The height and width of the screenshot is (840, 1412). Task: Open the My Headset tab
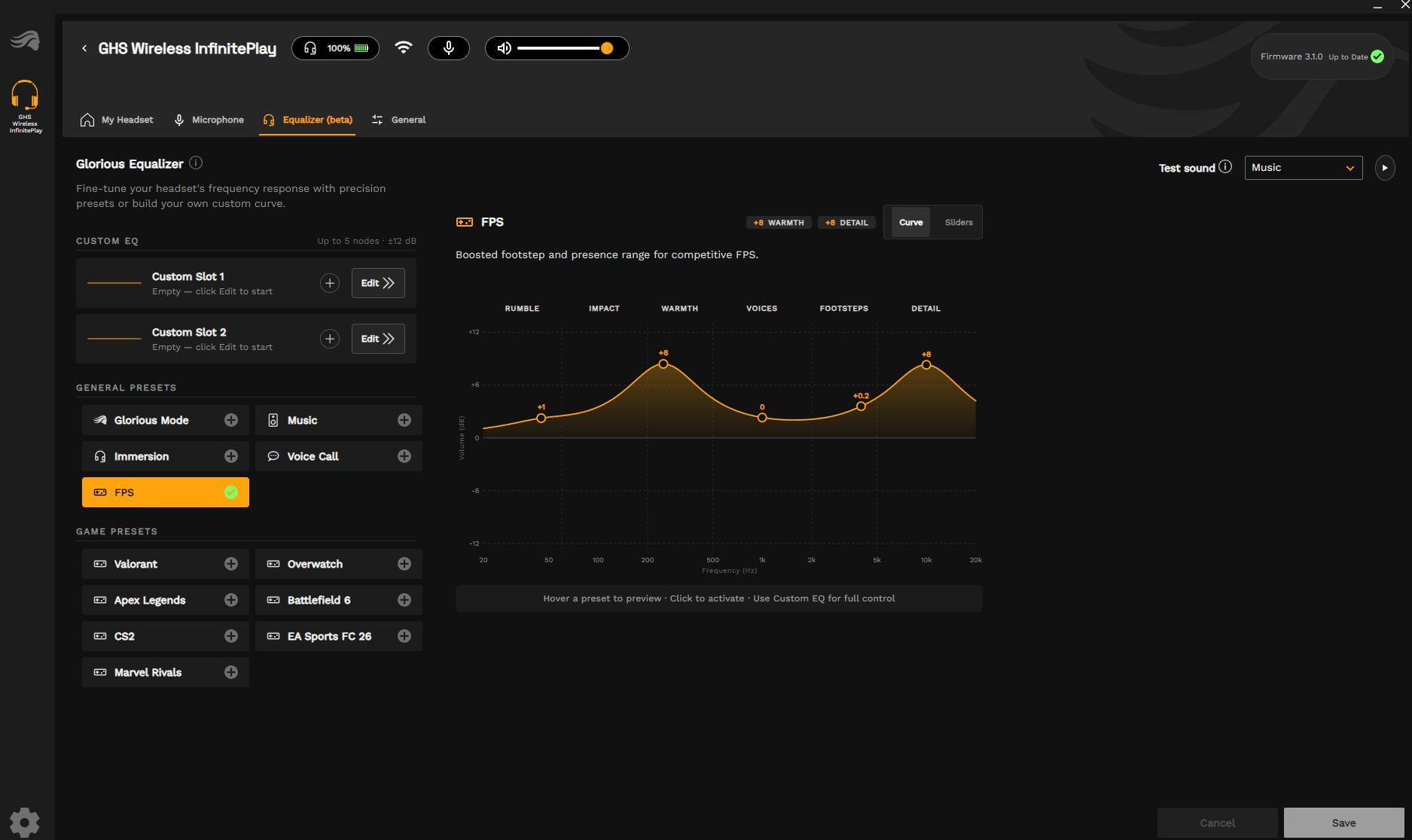click(x=117, y=120)
